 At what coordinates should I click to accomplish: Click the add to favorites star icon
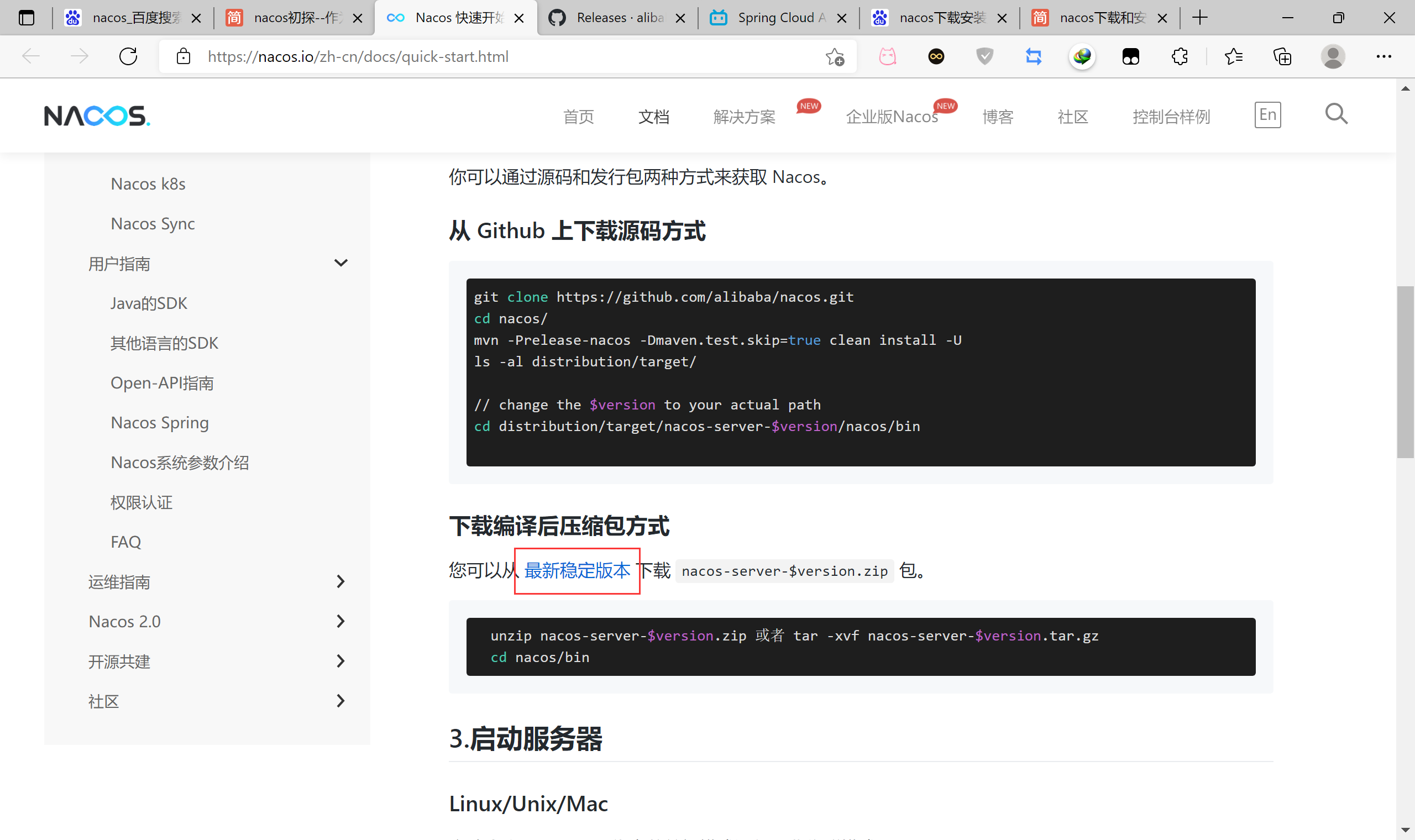click(x=834, y=56)
